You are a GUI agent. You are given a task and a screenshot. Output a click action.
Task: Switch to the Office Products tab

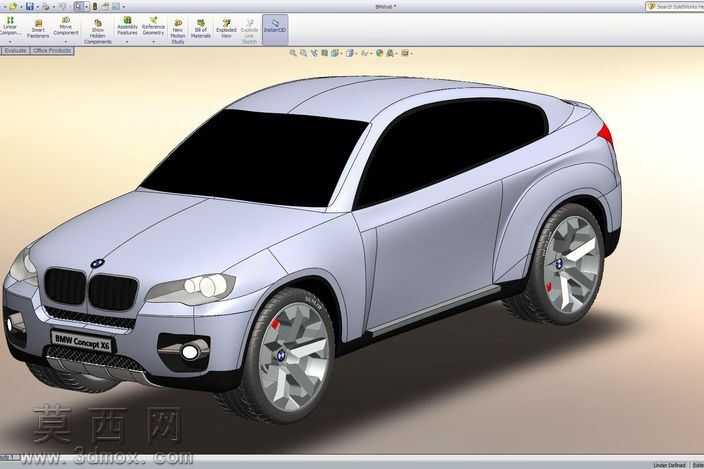[52, 51]
